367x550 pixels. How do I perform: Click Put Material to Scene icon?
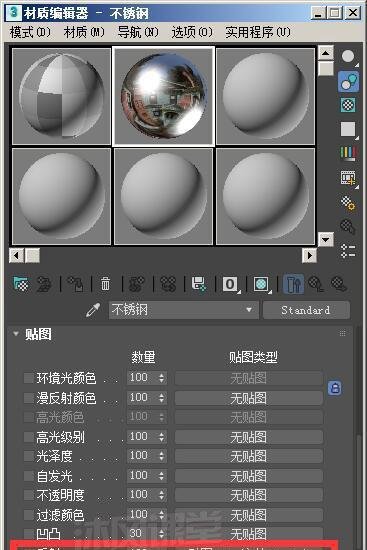pos(45,284)
